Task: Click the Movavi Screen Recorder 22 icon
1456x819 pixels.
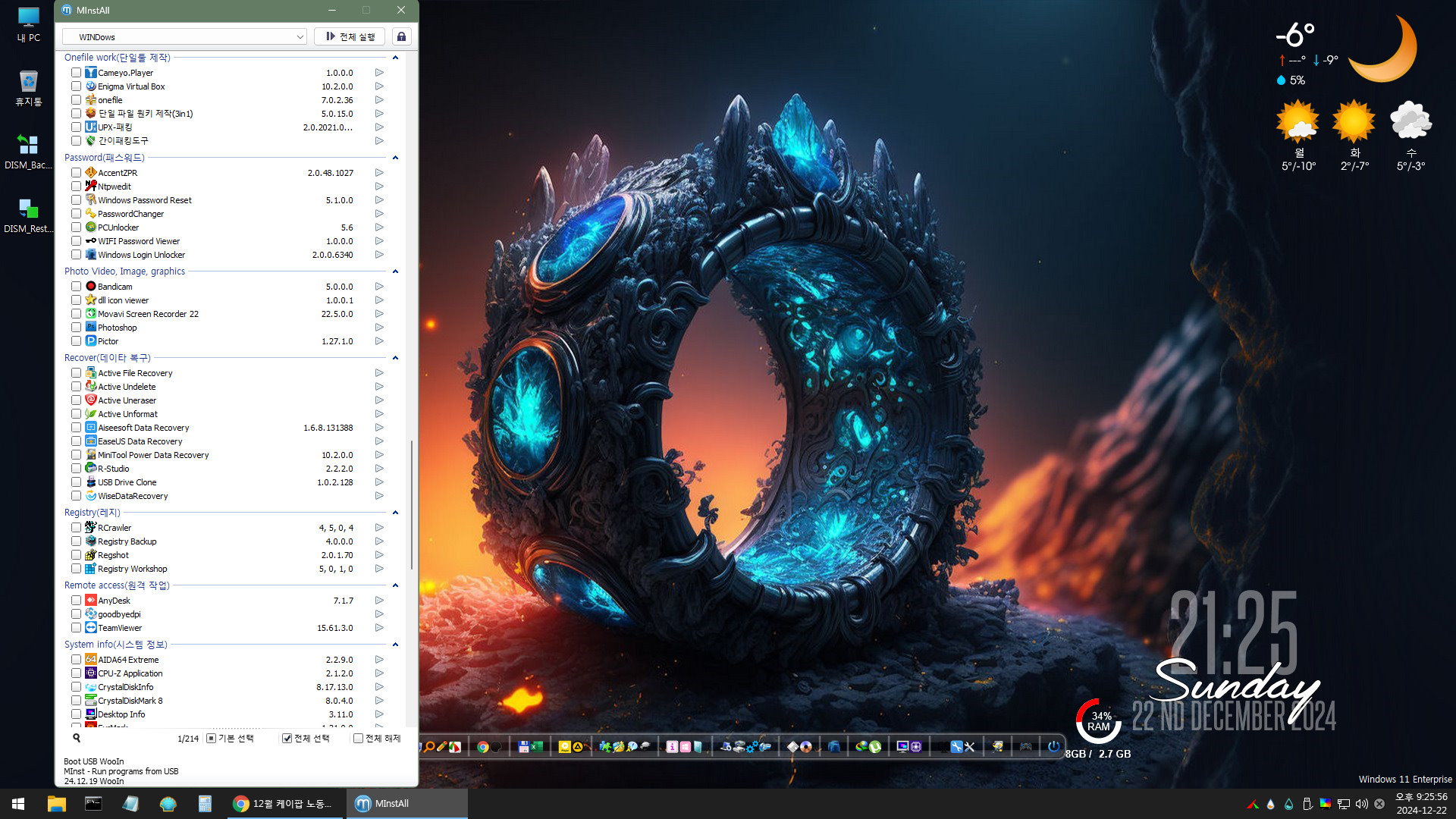Action: 91,314
